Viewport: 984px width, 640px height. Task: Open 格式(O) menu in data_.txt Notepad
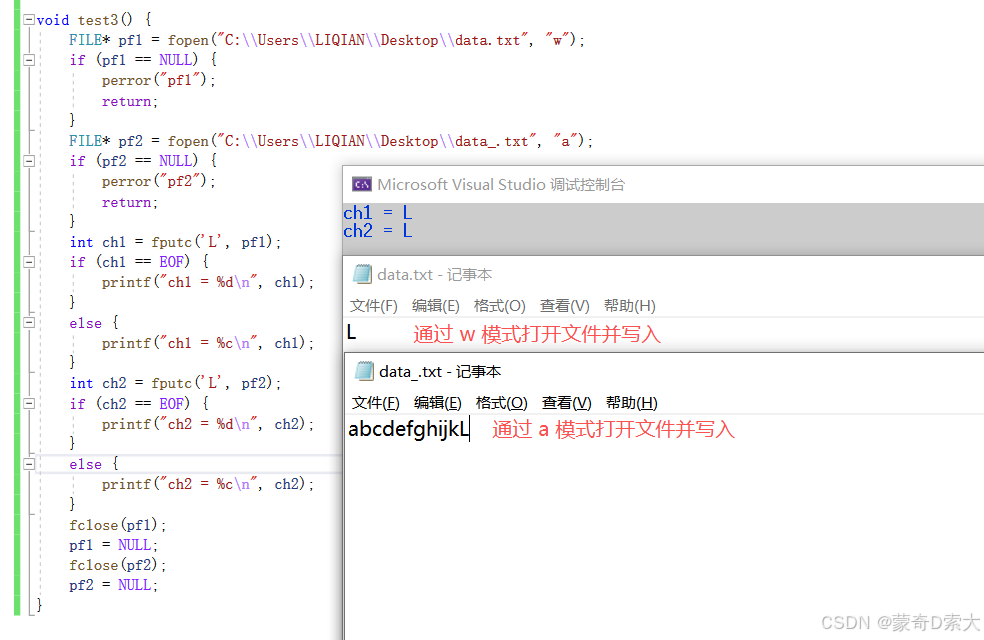[501, 403]
